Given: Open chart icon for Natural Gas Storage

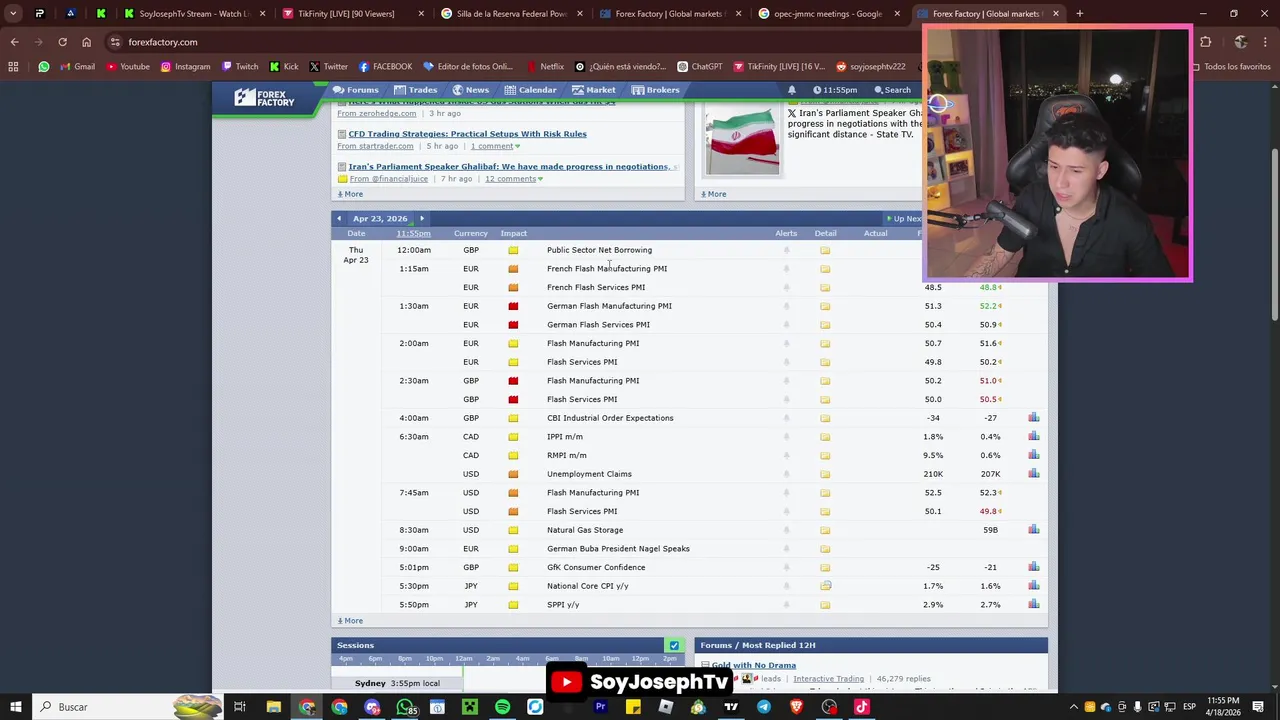Looking at the screenshot, I should coord(1033,530).
